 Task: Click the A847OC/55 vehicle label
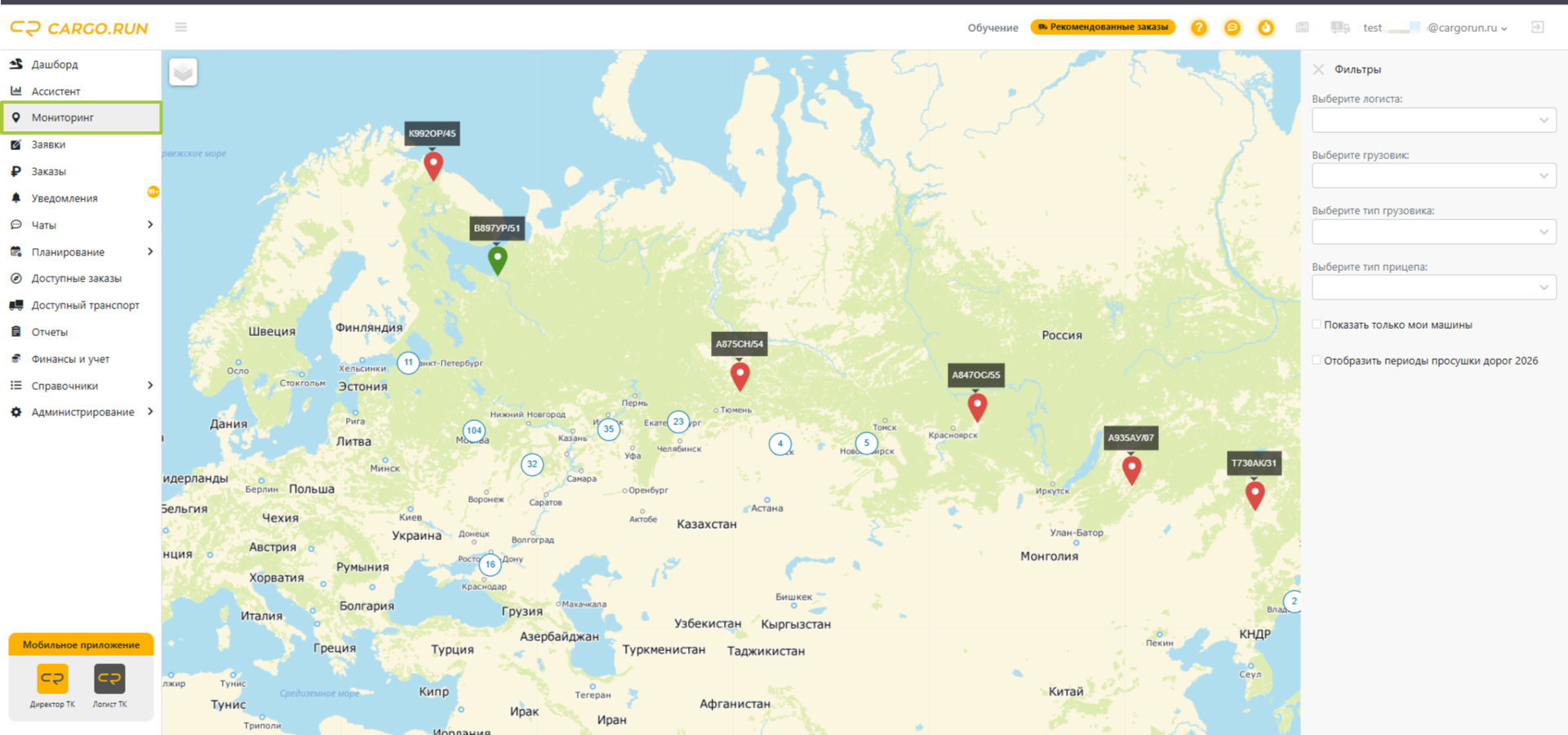pyautogui.click(x=976, y=375)
